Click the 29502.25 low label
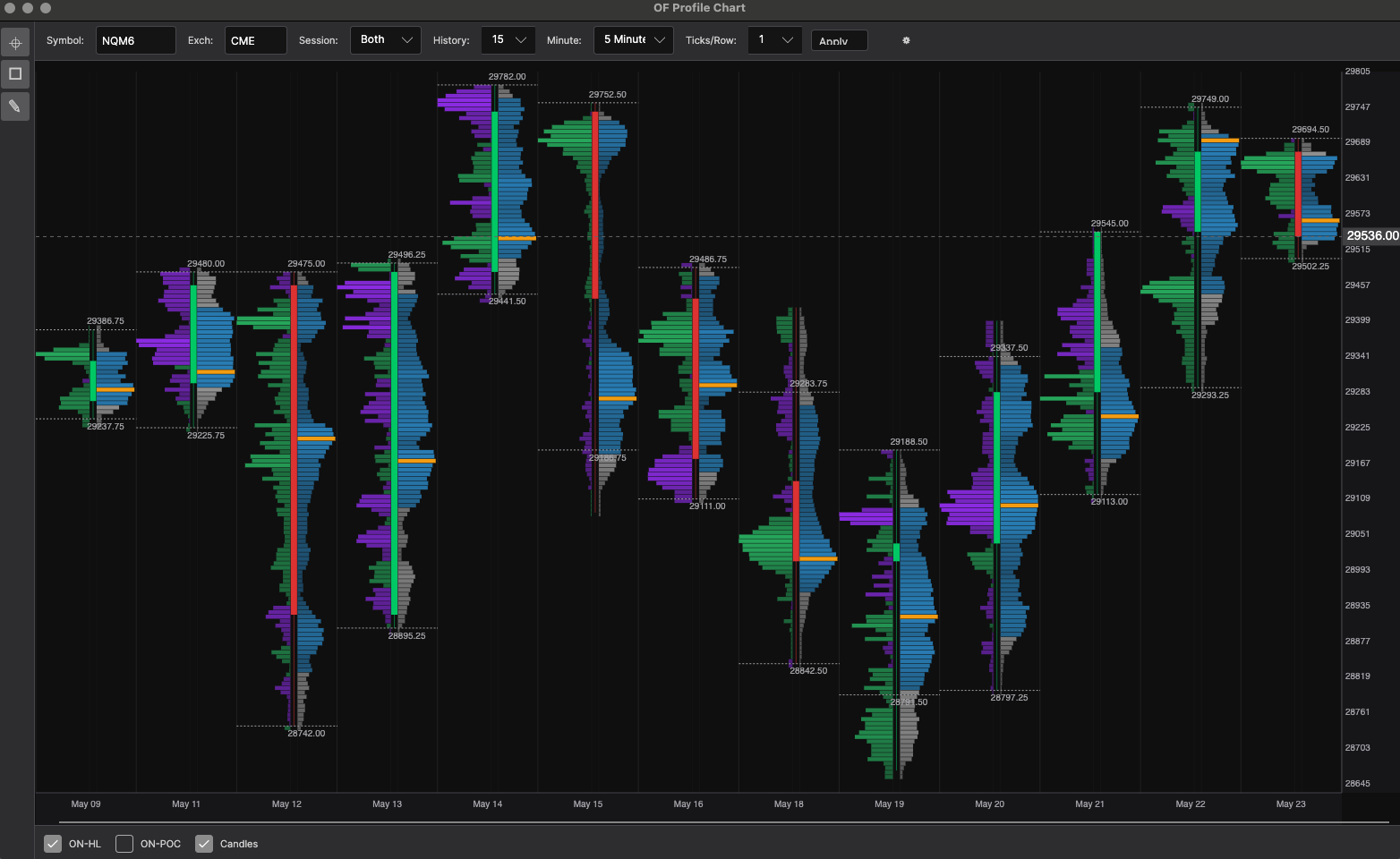Viewport: 1400px width, 859px height. [1310, 266]
